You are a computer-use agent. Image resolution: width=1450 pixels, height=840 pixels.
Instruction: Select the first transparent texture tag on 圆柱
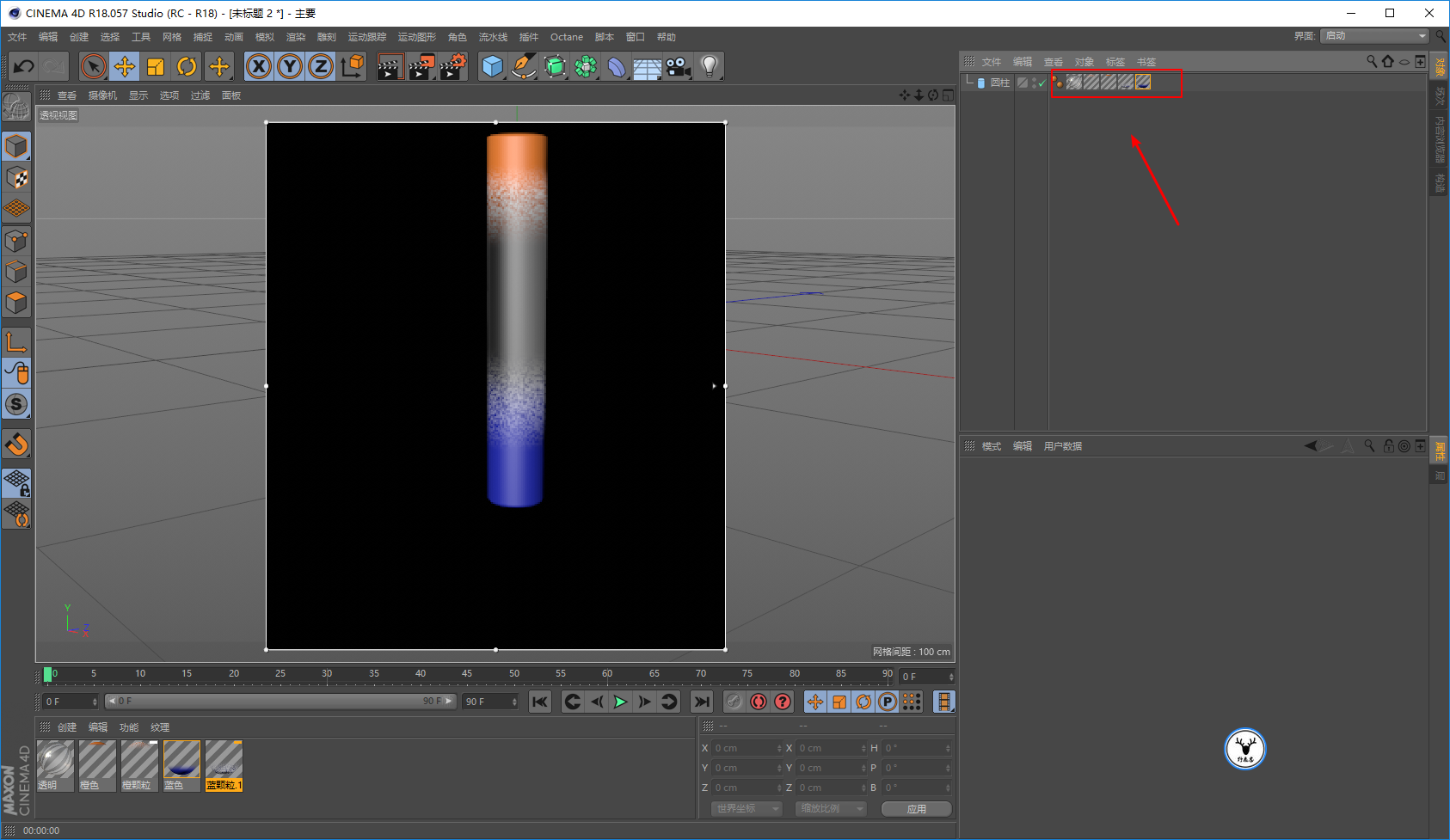point(1074,82)
